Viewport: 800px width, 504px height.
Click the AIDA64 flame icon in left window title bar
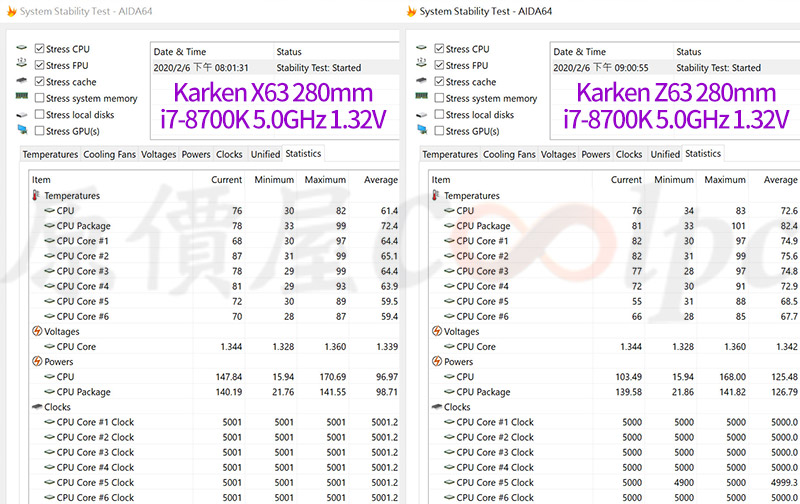(8, 11)
